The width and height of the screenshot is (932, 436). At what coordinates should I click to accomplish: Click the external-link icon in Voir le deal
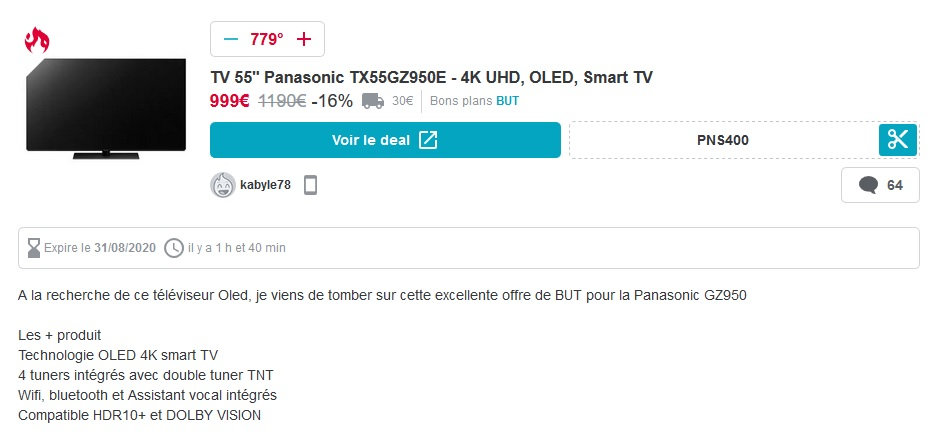(428, 140)
